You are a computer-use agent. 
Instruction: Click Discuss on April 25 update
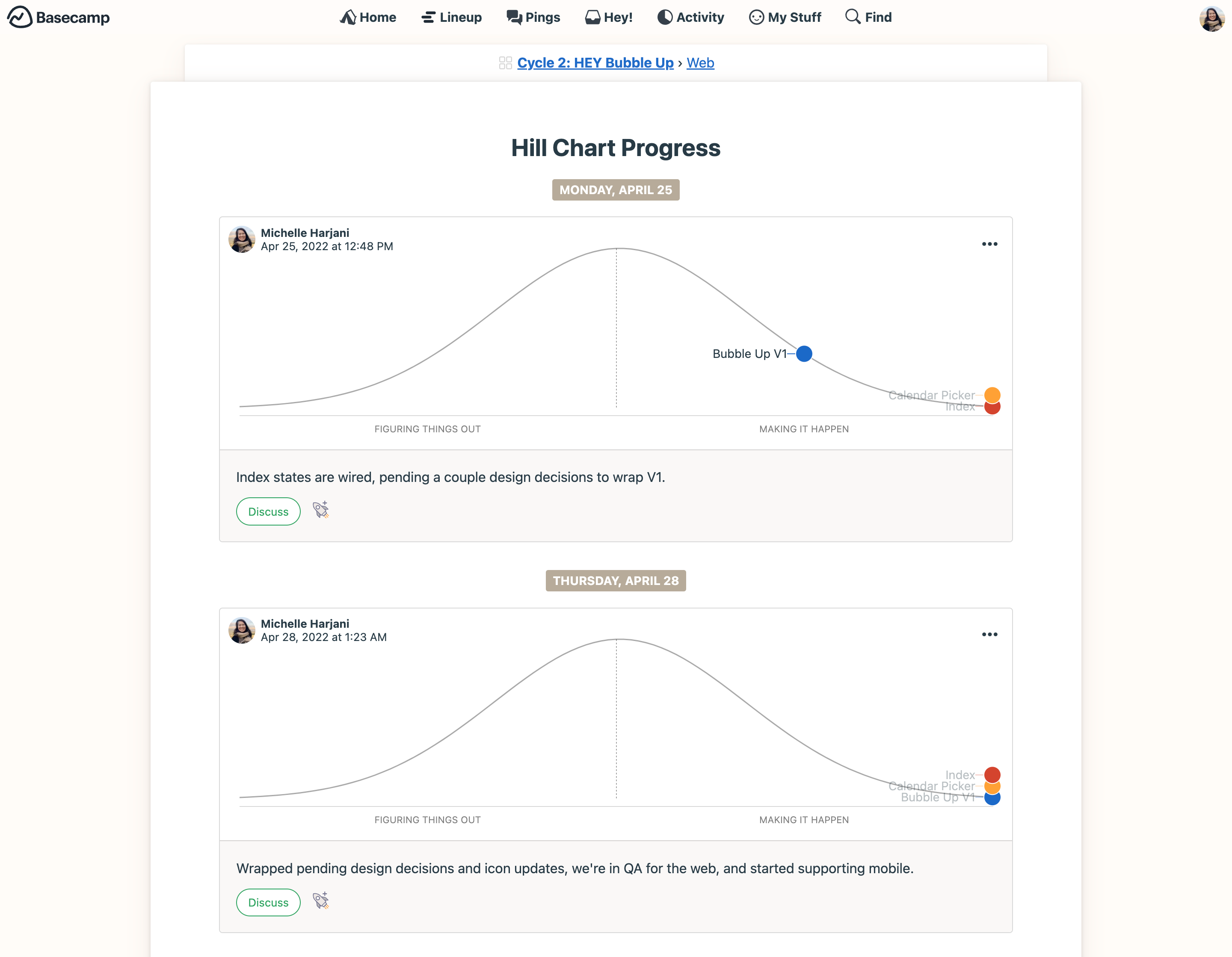coord(268,511)
